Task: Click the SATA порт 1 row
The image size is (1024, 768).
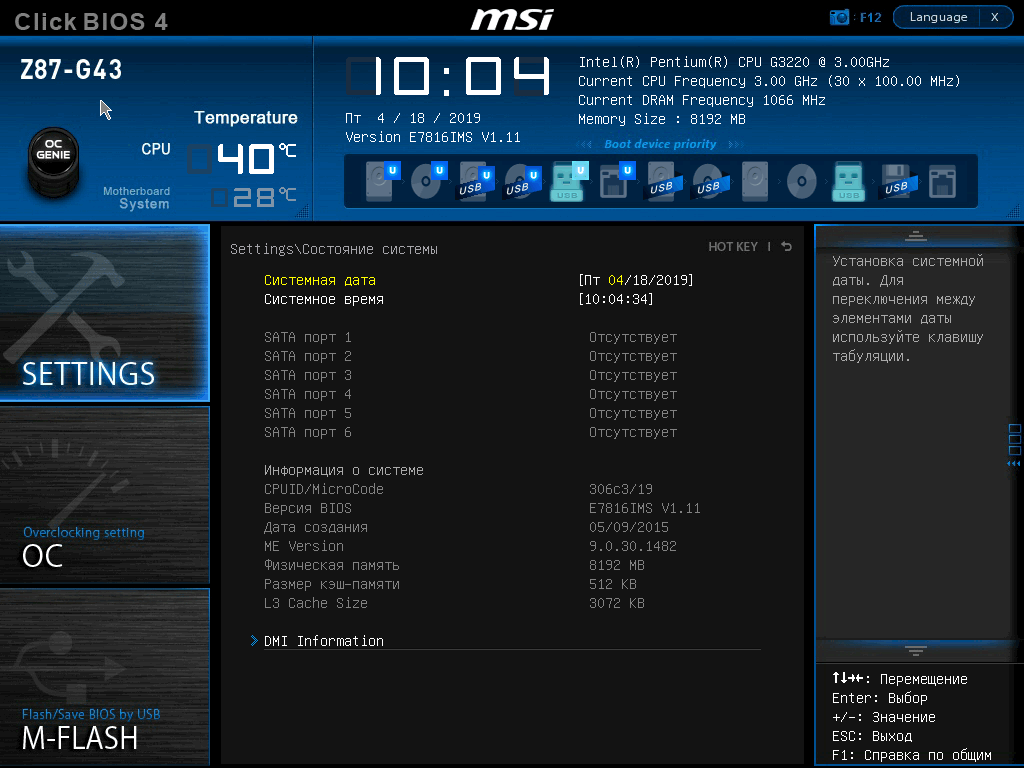Action: 471,337
